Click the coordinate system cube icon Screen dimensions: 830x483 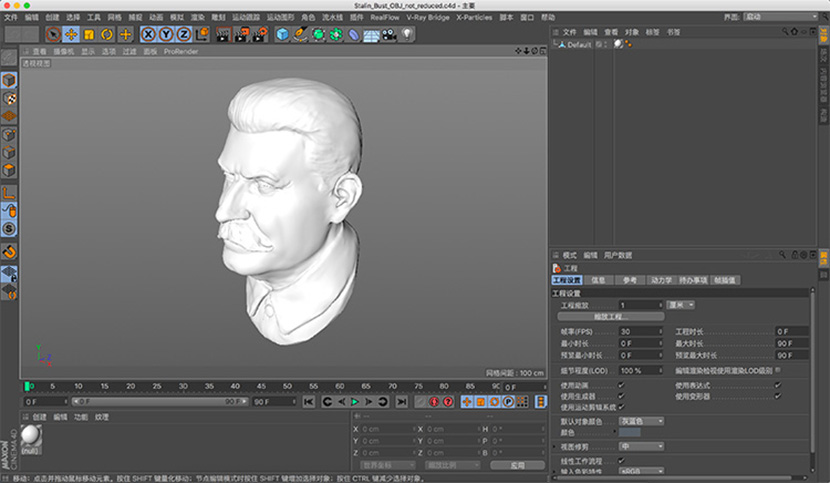pos(202,35)
